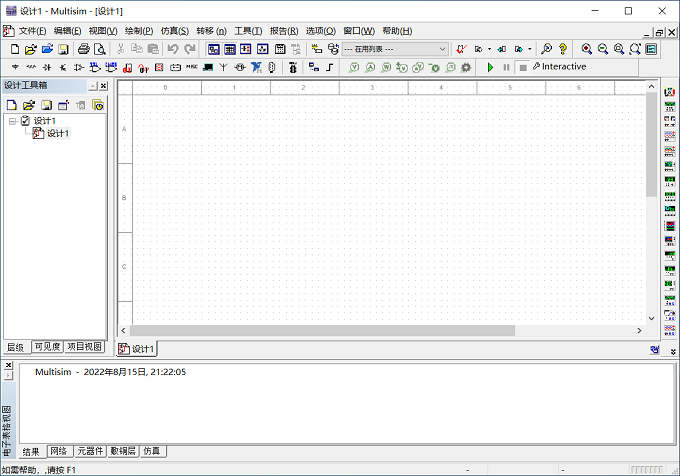Toggle the spreadsheet view icon
The width and height of the screenshot is (680, 476).
coord(230,49)
